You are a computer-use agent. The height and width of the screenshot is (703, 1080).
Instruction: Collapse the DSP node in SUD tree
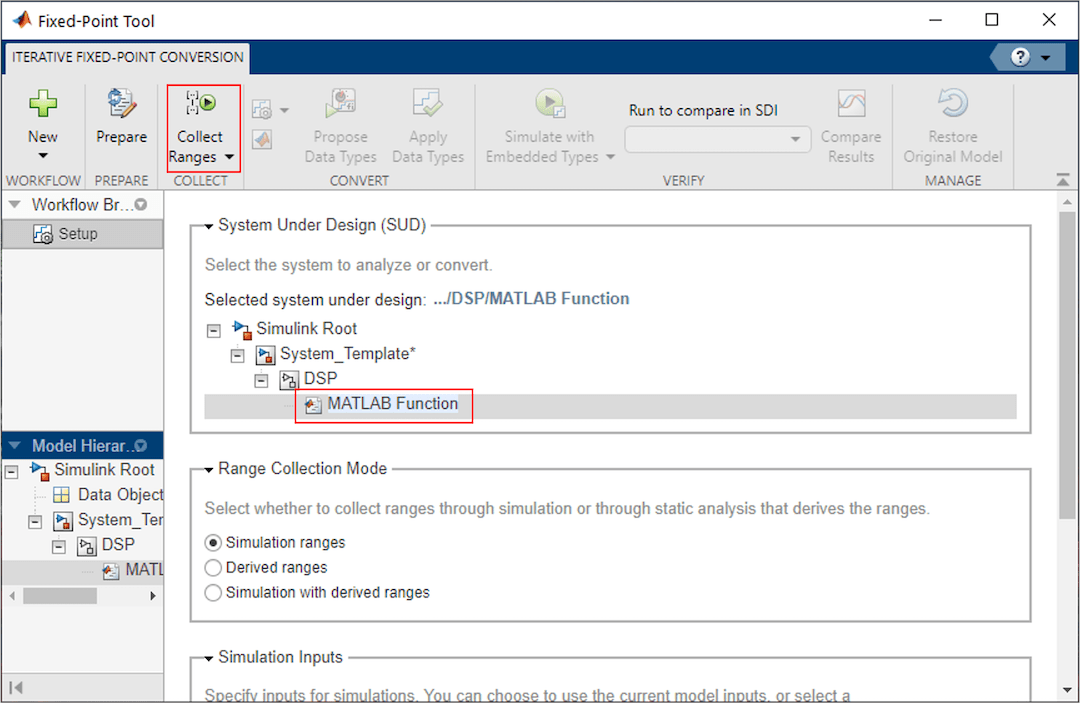262,380
